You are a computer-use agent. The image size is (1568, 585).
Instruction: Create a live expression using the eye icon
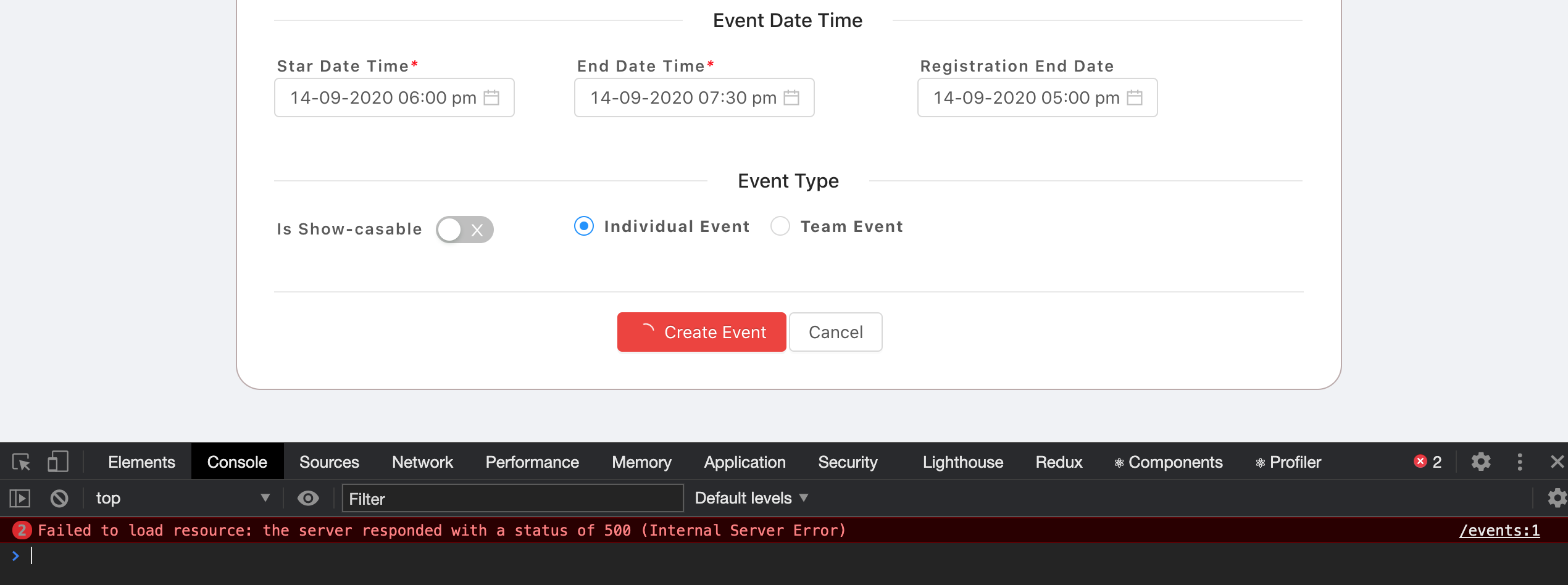[x=308, y=498]
